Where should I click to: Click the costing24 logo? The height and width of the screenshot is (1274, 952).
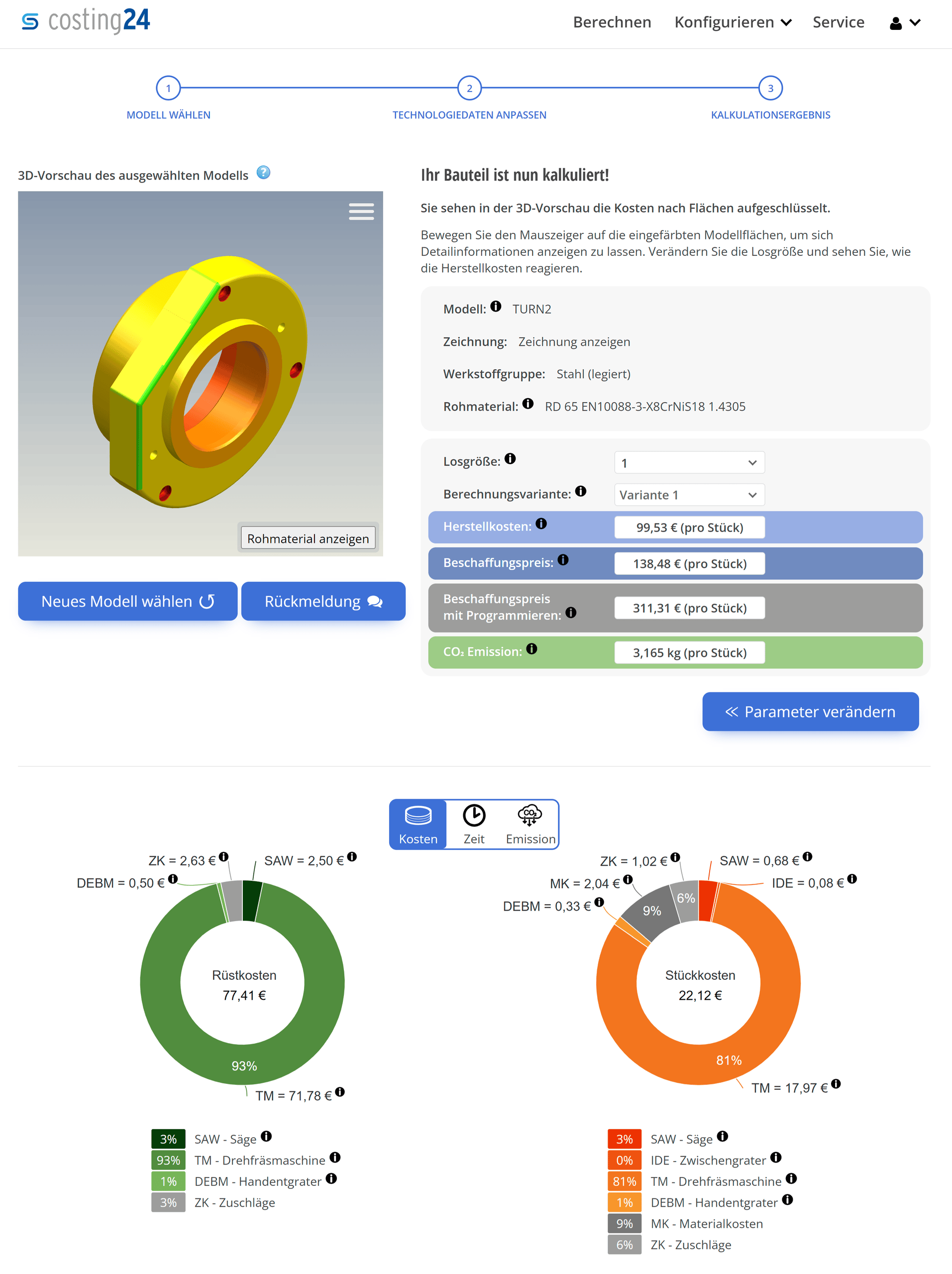coord(85,21)
